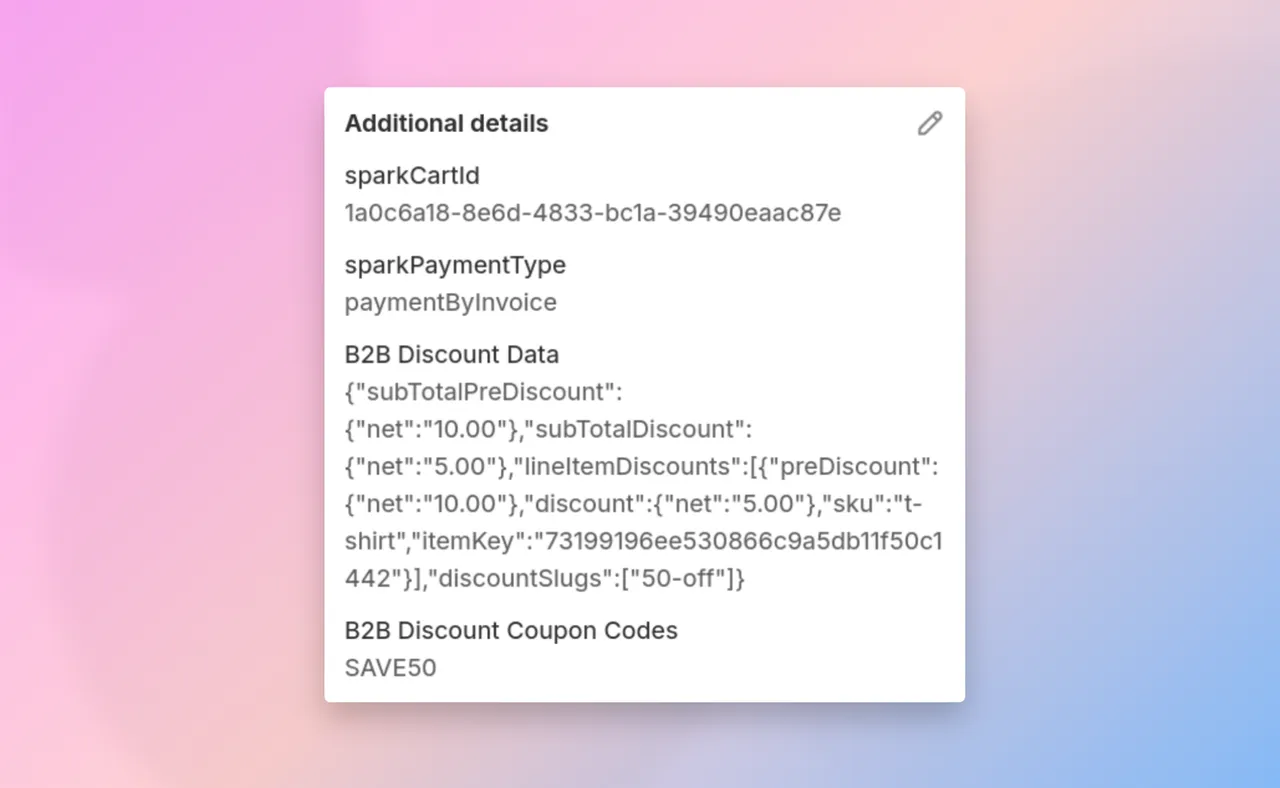Screen dimensions: 1280x788
Task: Click the B2B Discount Coupon Codes heading
Action: (511, 631)
